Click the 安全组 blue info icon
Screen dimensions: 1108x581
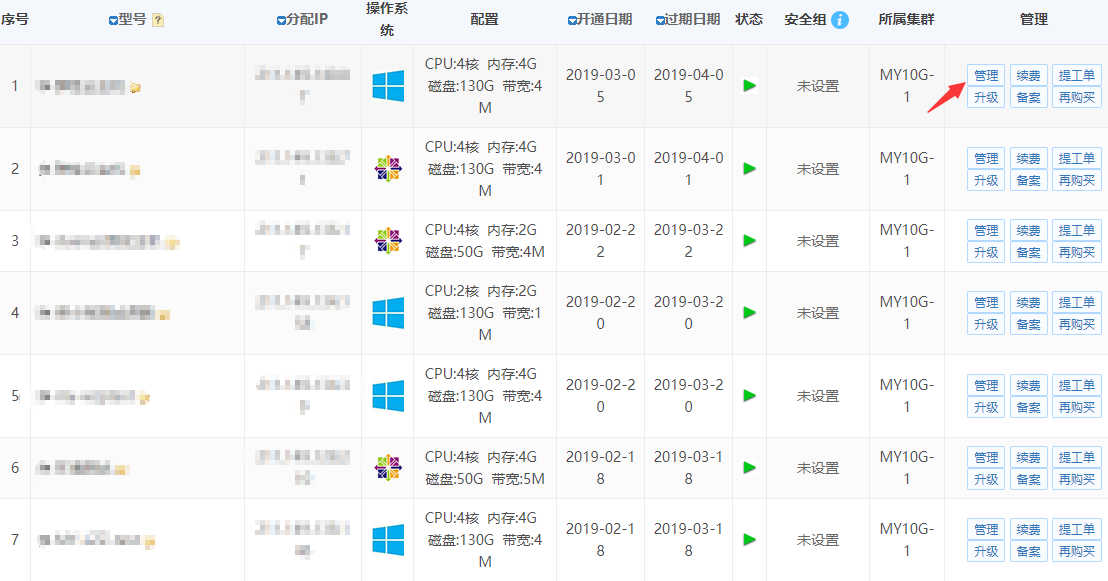[840, 20]
